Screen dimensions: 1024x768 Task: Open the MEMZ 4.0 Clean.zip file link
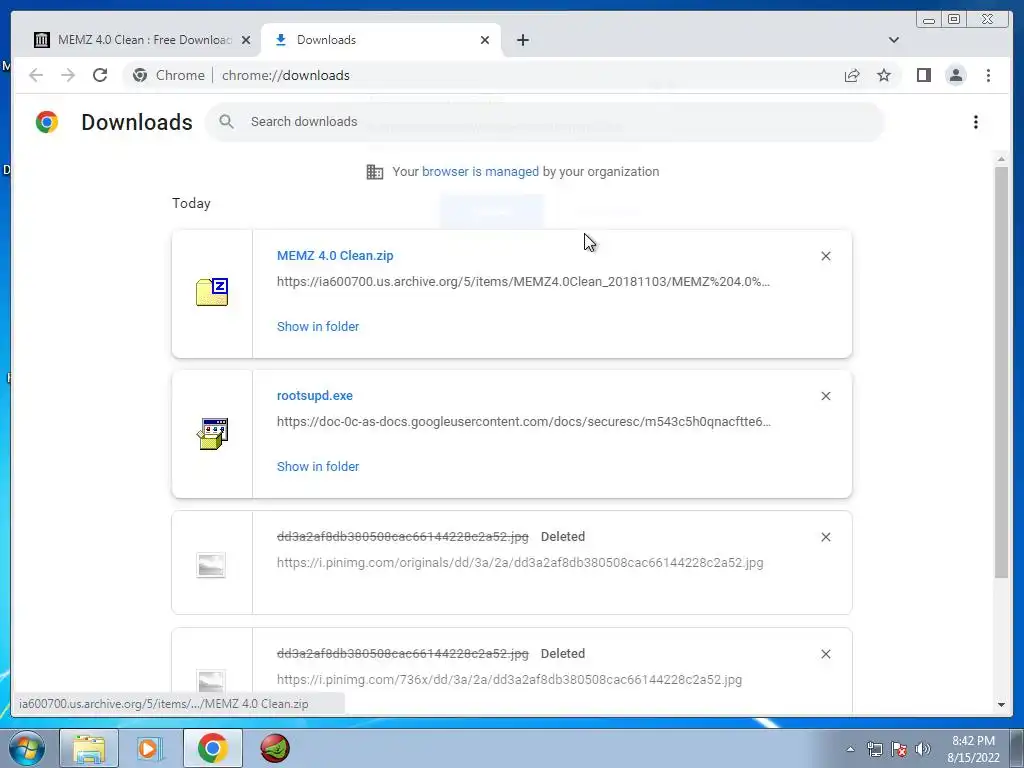(335, 256)
